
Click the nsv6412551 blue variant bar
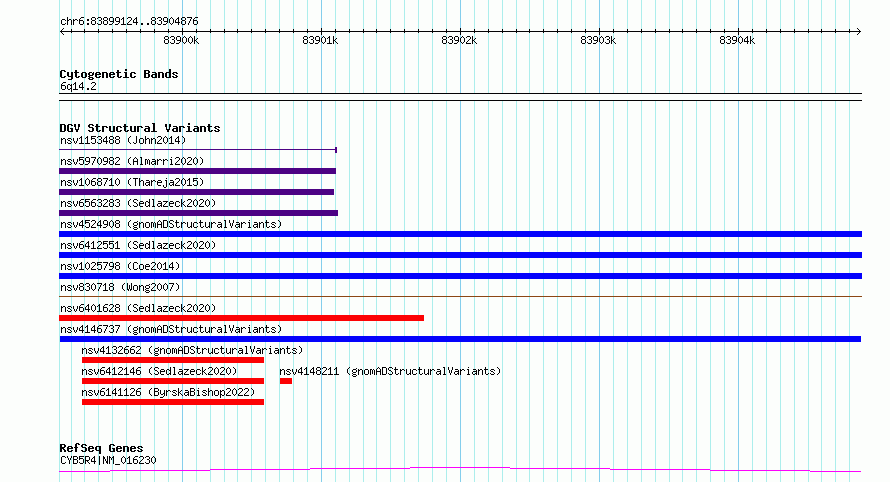coord(460,255)
